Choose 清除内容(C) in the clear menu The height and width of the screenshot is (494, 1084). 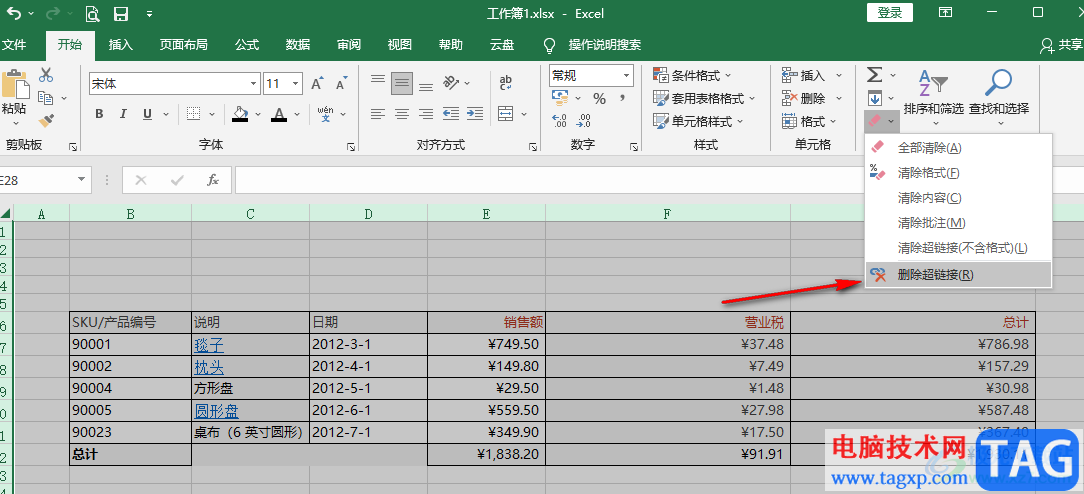pos(958,198)
